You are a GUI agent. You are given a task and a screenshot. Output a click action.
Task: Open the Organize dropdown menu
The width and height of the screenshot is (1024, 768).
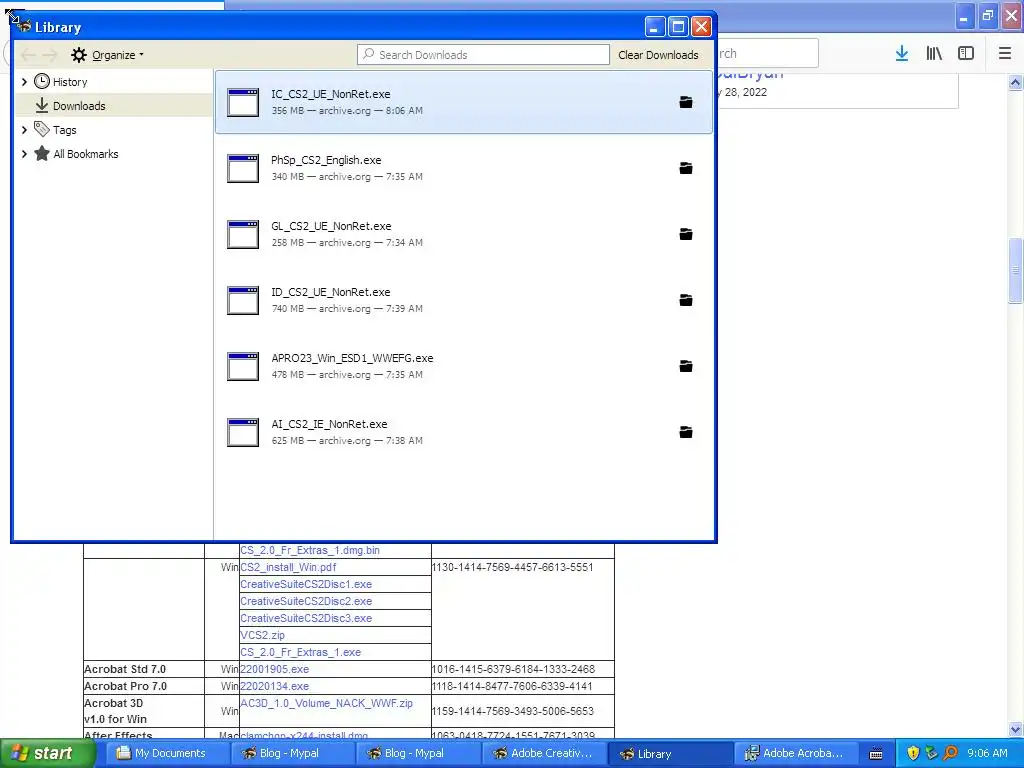pyautogui.click(x=108, y=55)
